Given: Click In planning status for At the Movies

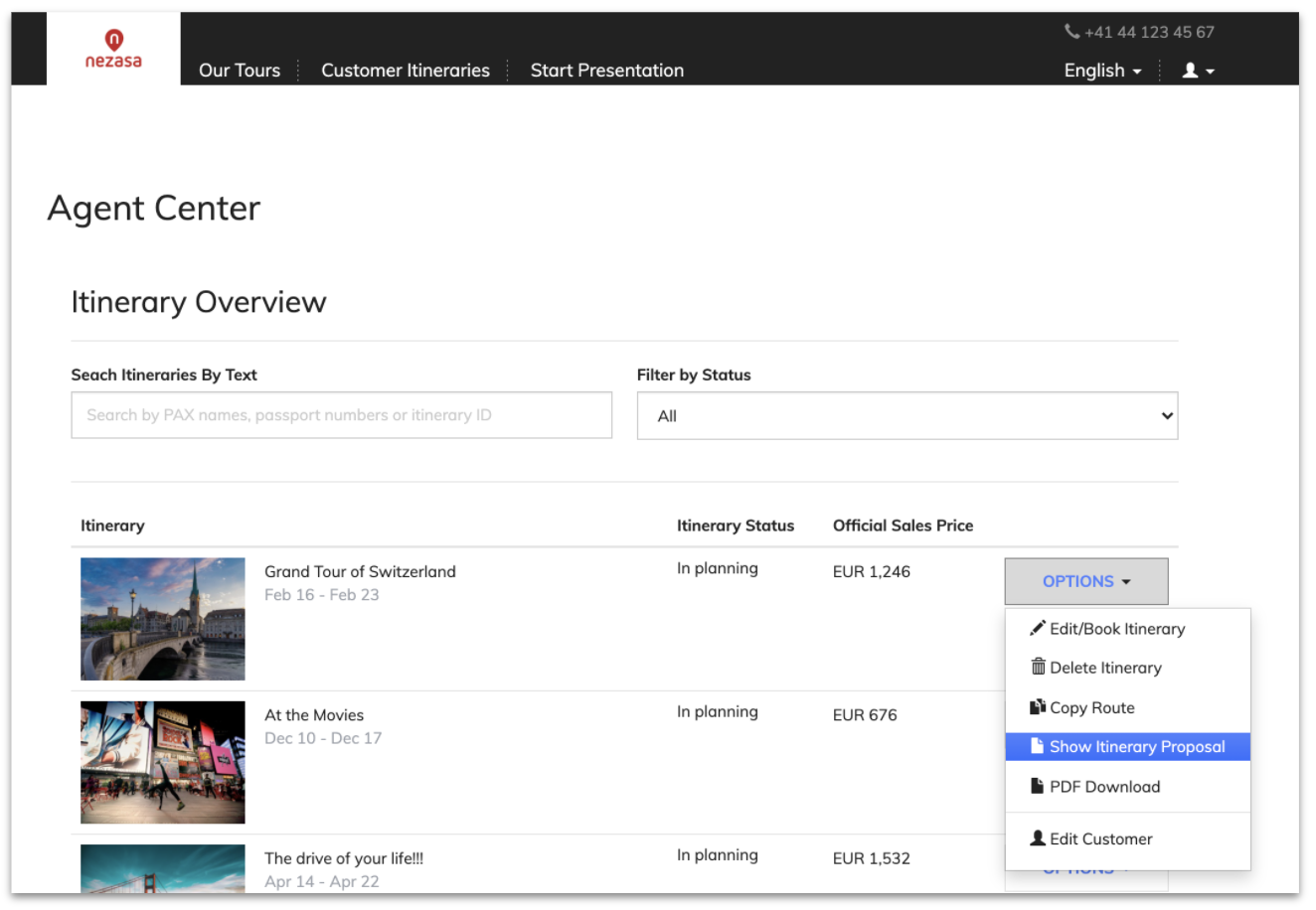Looking at the screenshot, I should [718, 711].
